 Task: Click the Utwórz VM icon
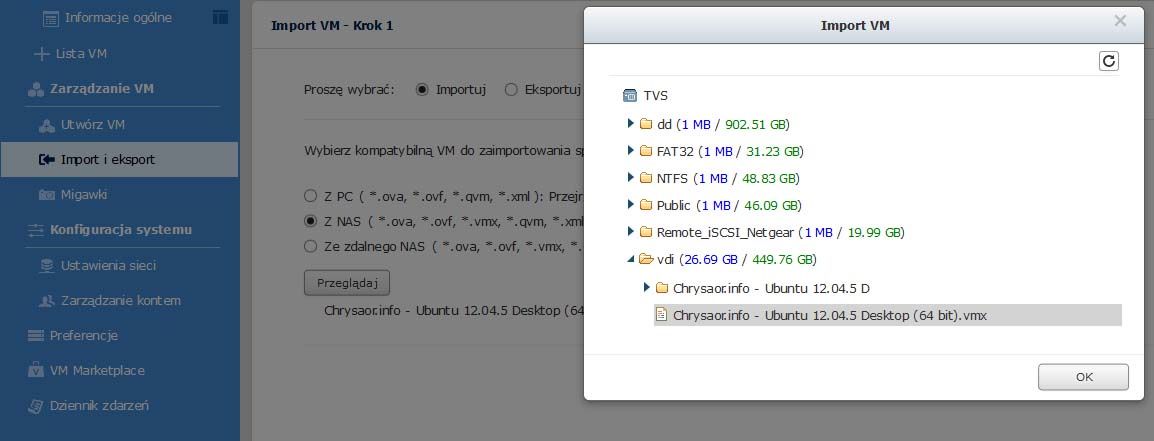click(46, 125)
